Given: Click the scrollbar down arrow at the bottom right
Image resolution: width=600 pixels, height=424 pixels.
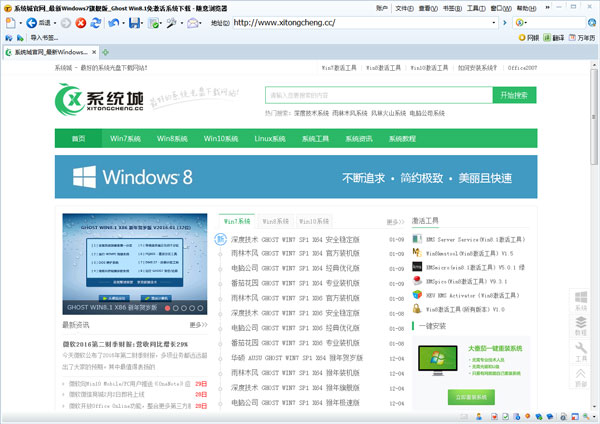Looking at the screenshot, I should [x=594, y=406].
